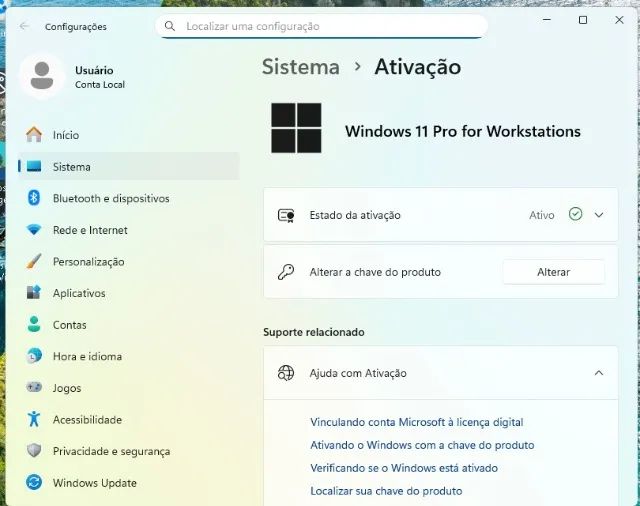Expand the Estado da ativação chevron
Image resolution: width=640 pixels, height=506 pixels.
pyautogui.click(x=599, y=215)
